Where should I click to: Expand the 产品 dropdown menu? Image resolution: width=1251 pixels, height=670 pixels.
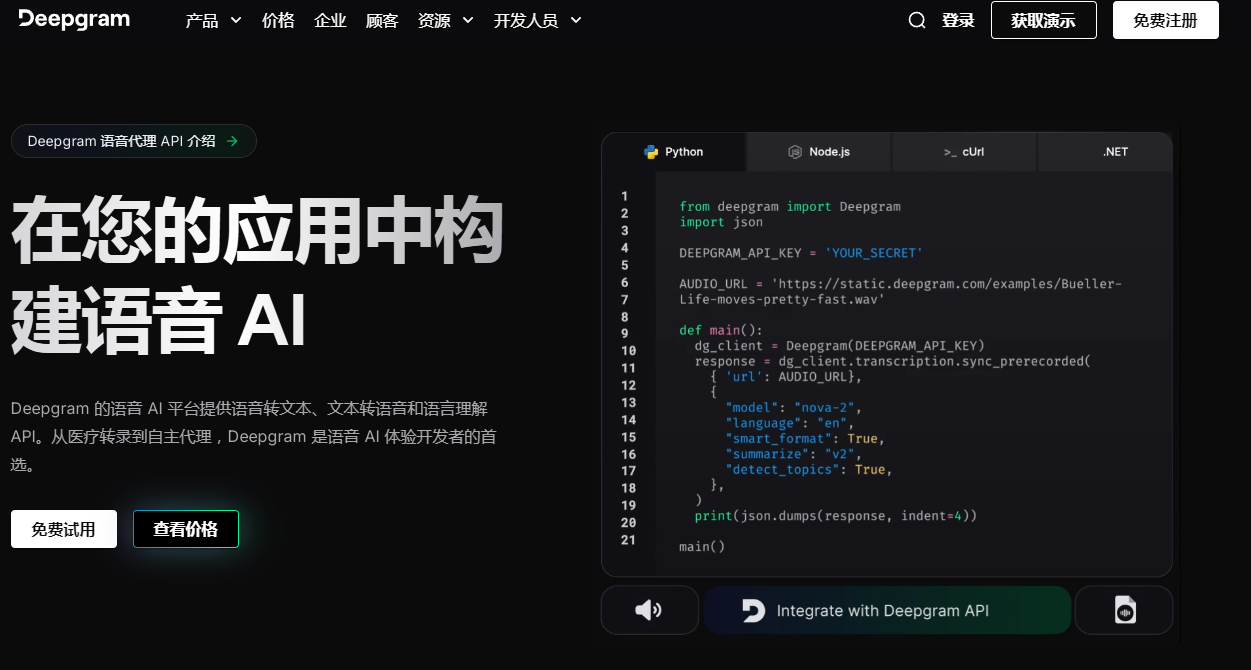click(x=213, y=20)
